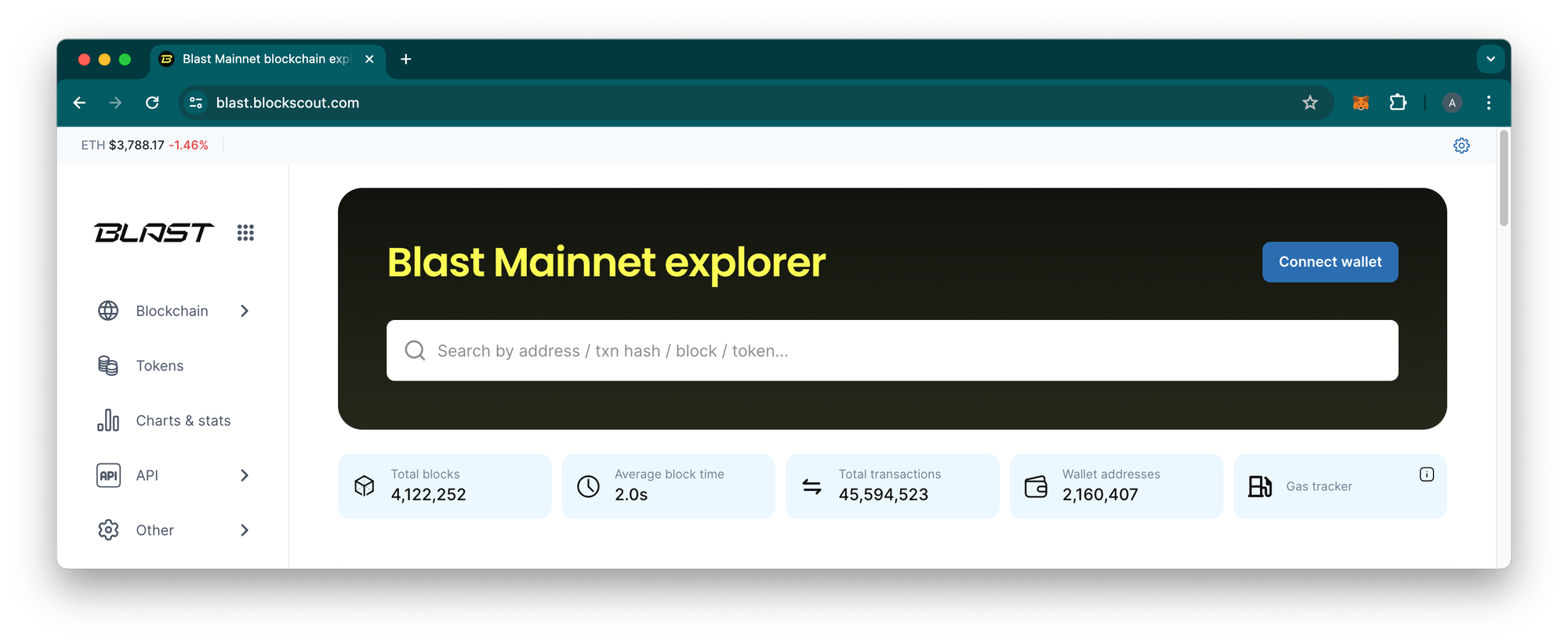Click the 4,122,252 blocks value
Screen dimensions: 1568x644
click(428, 495)
